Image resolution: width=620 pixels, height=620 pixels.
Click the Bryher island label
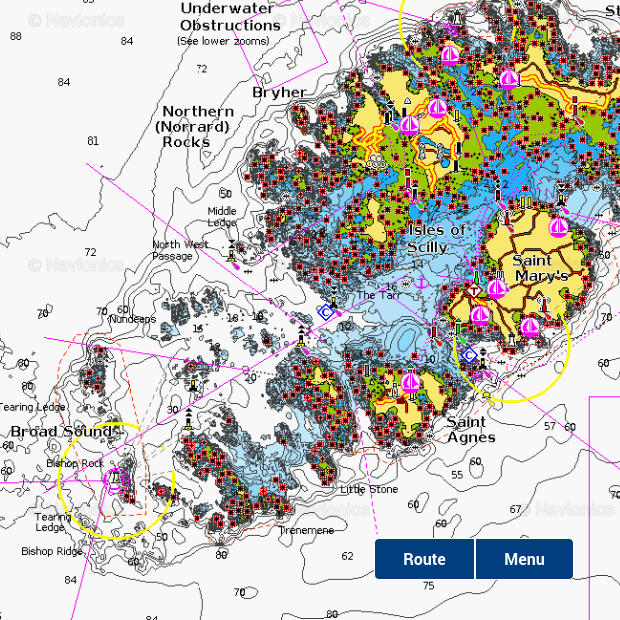click(279, 92)
